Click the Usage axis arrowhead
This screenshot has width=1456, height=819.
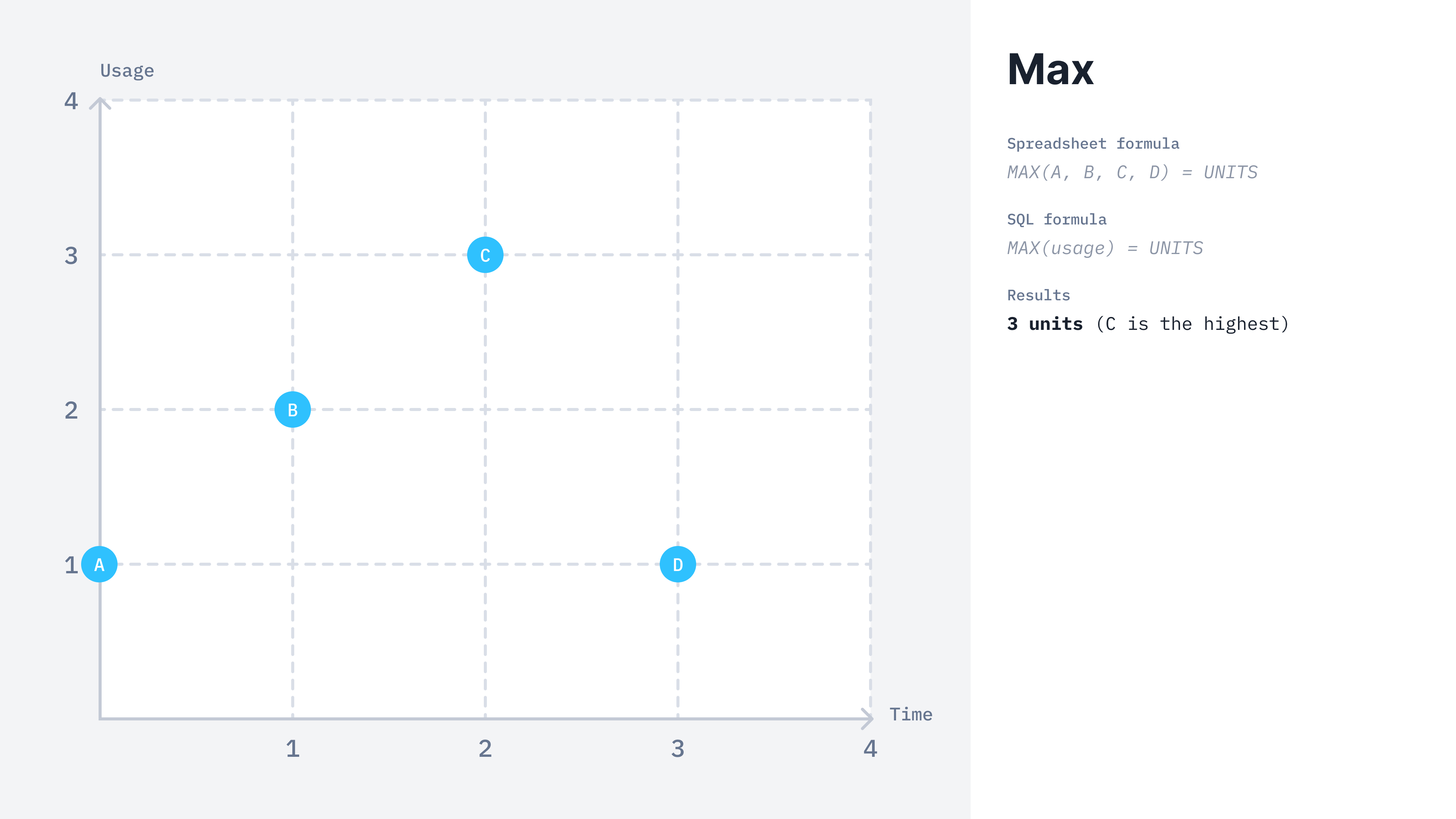(100, 104)
